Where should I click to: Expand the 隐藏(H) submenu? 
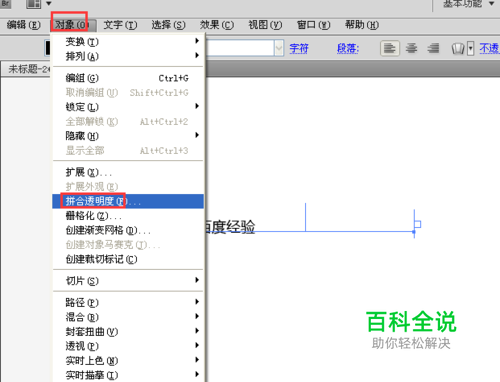click(x=128, y=136)
